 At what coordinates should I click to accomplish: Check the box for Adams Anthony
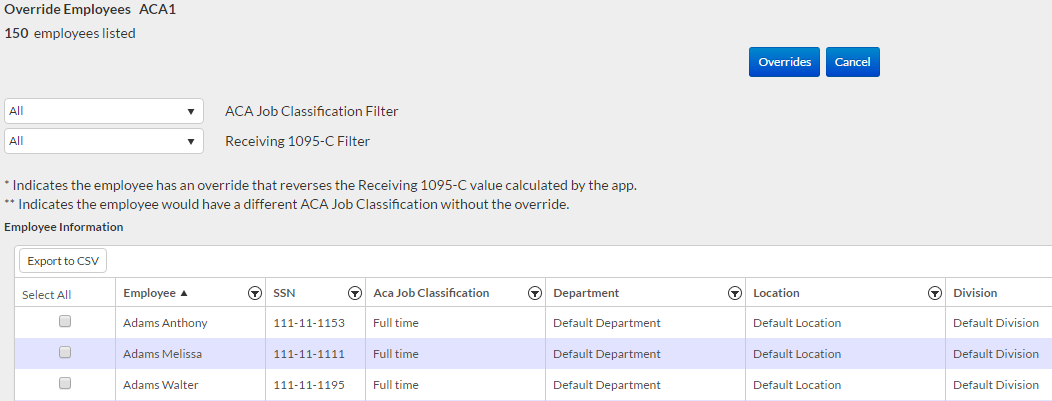pyautogui.click(x=65, y=322)
